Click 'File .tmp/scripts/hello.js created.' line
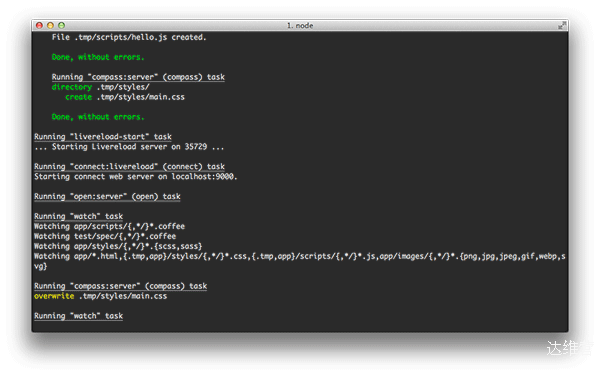600x376 pixels. [x=129, y=37]
